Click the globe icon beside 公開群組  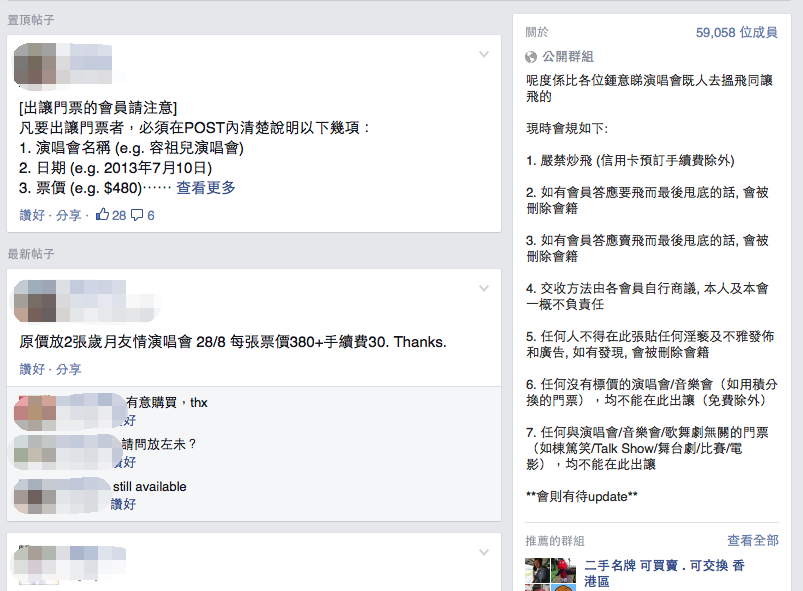point(531,57)
